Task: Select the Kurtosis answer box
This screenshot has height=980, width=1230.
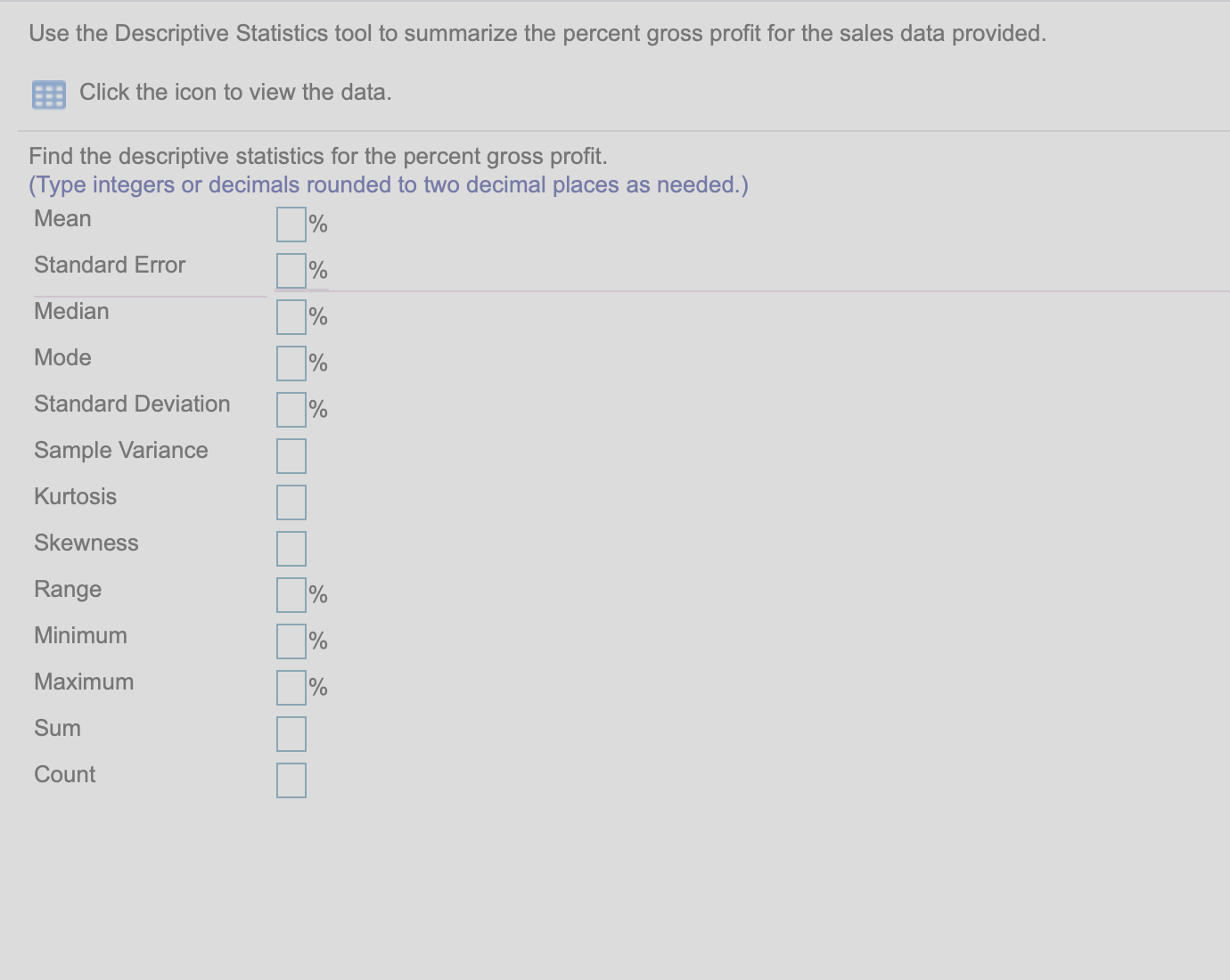Action: [291, 502]
